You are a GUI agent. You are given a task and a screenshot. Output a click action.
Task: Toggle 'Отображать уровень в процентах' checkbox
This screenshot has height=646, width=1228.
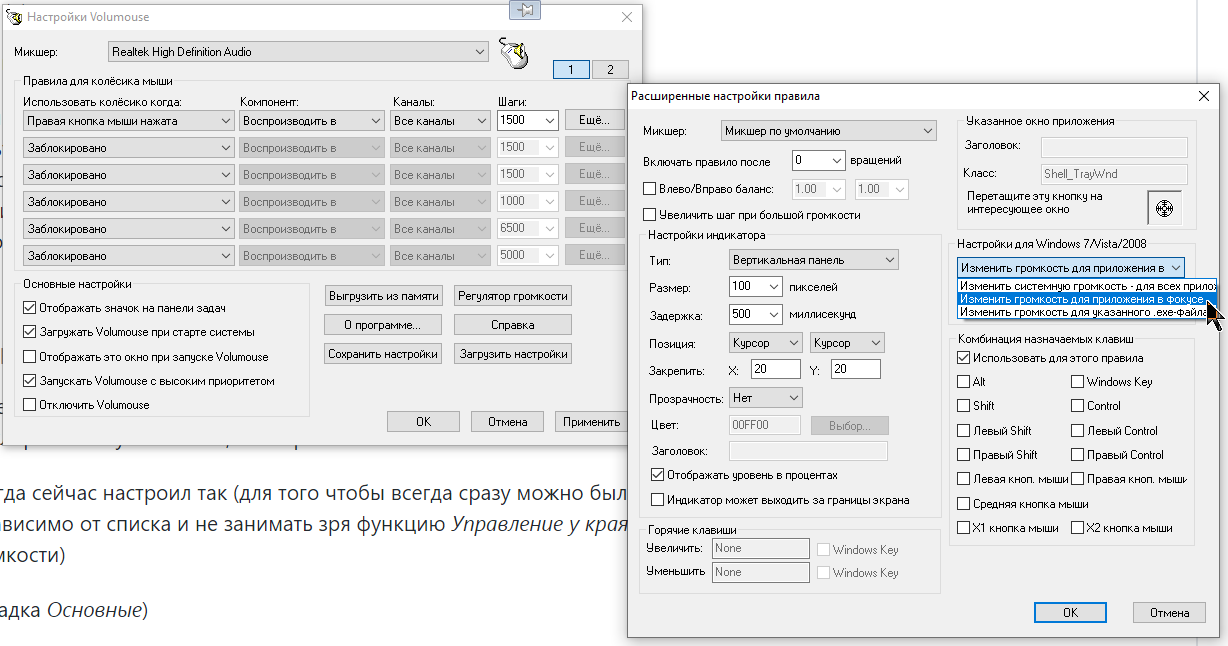point(657,475)
